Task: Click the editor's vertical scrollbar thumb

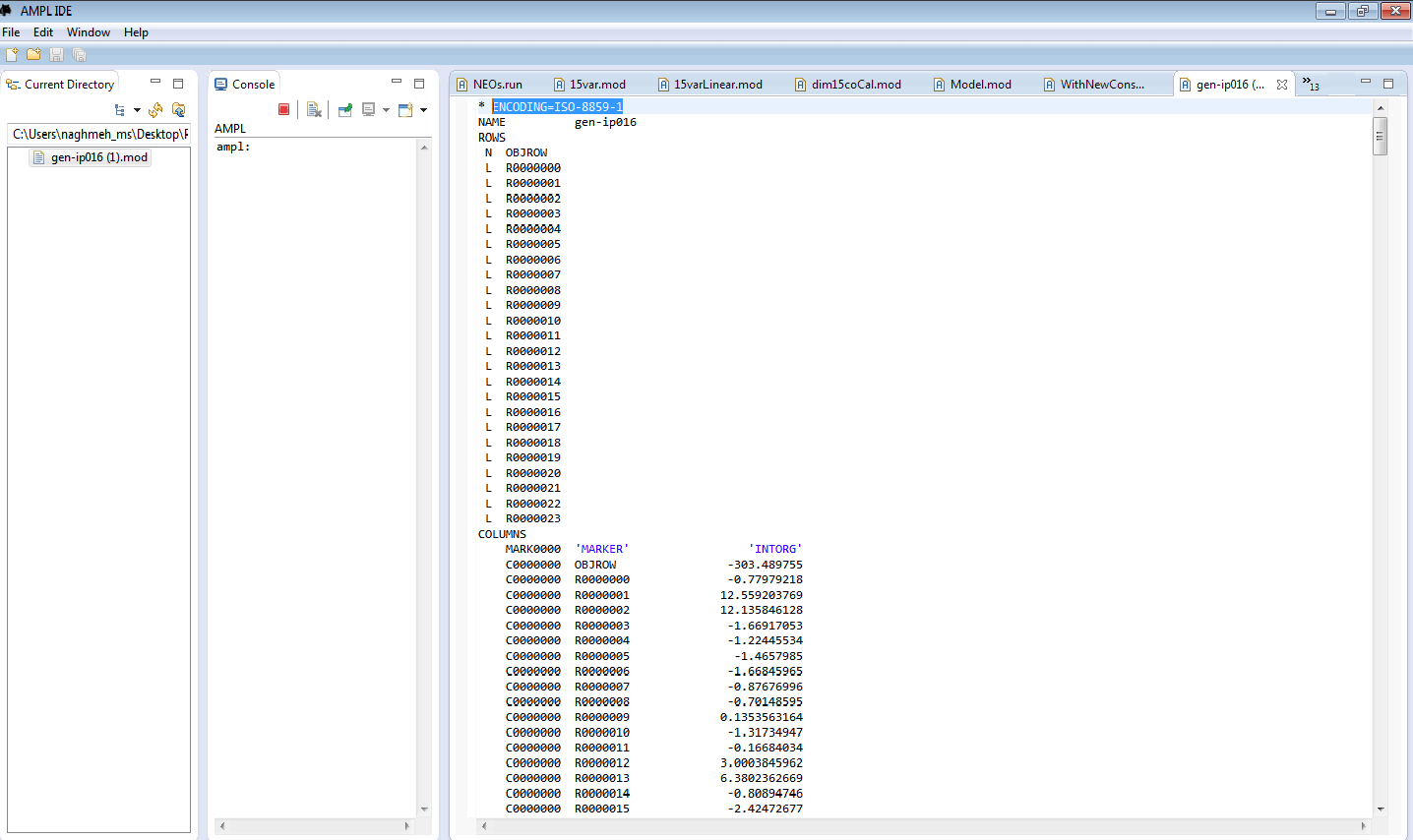Action: (1380, 136)
